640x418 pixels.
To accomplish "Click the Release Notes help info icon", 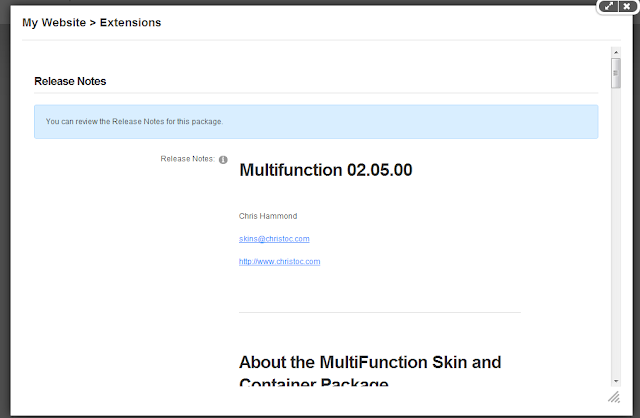I will click(223, 160).
